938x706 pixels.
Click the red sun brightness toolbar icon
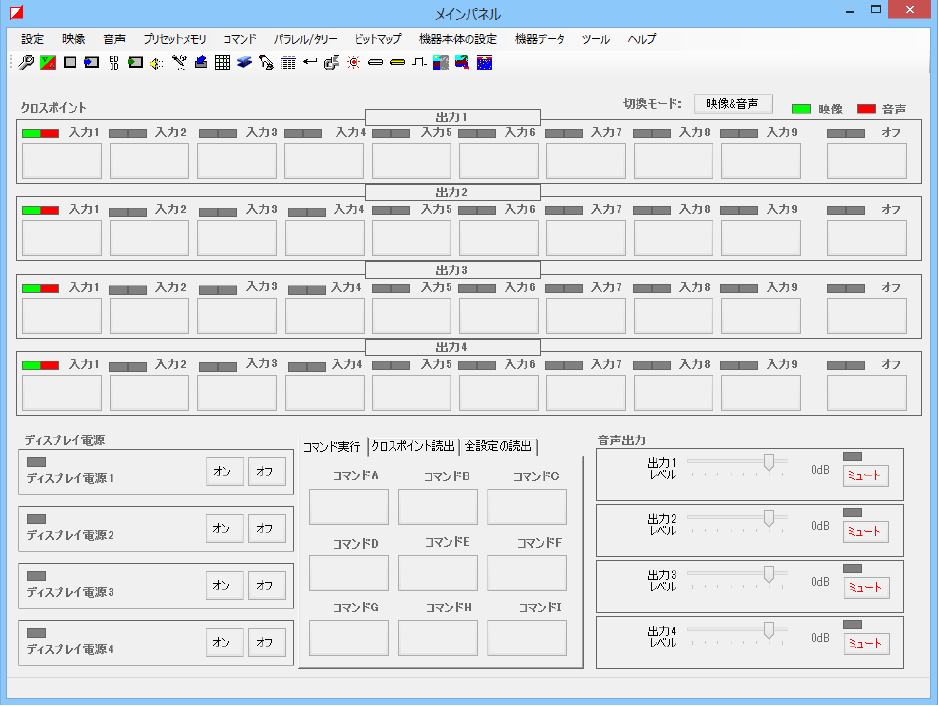(353, 63)
